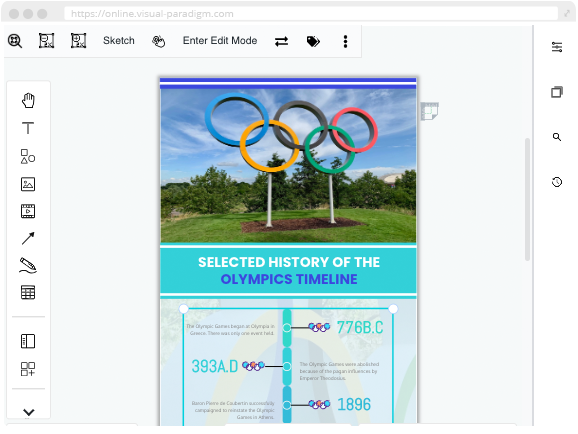578x434 pixels.
Task: Select the table insert tool
Action: [28, 292]
